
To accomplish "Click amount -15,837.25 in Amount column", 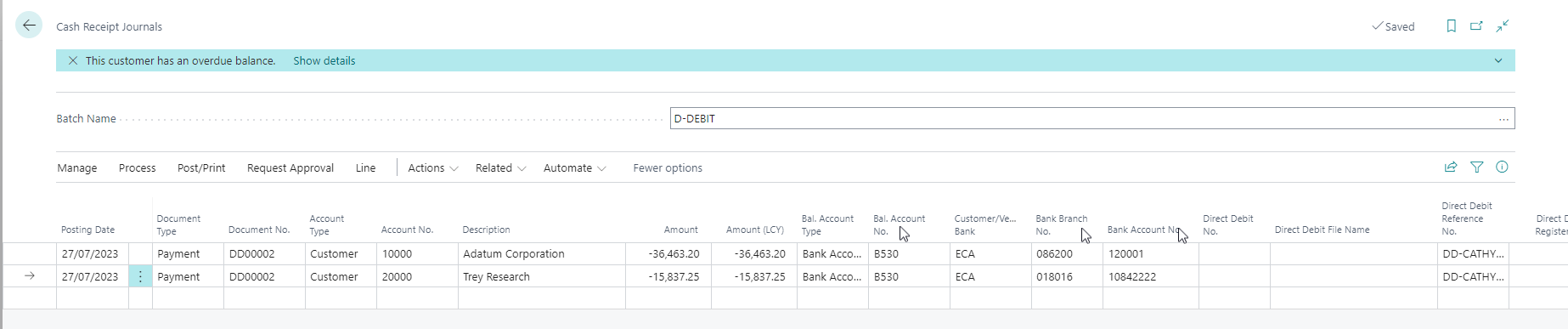I will 668,276.
